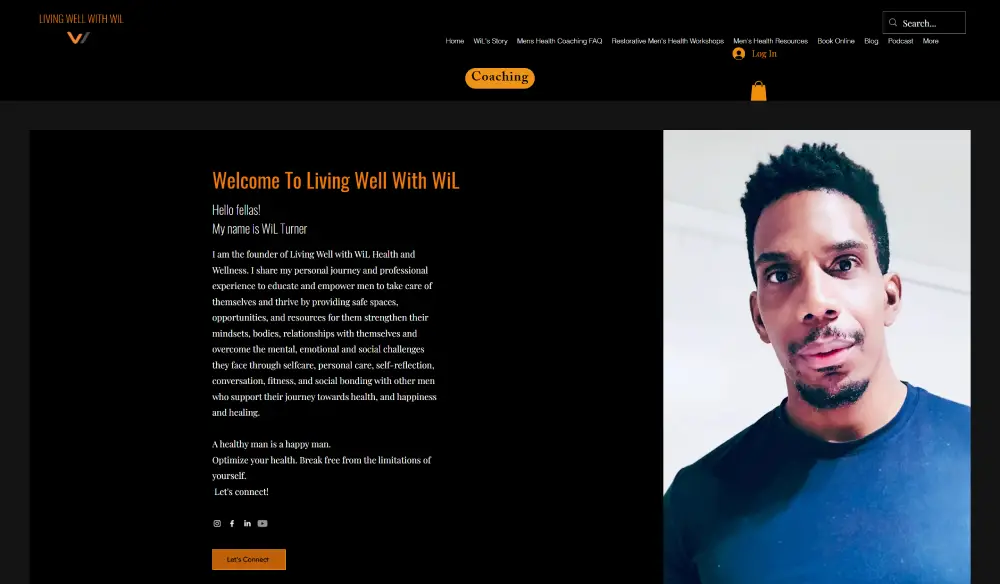
Task: Click the magnifier icon in search box
Action: click(x=893, y=23)
